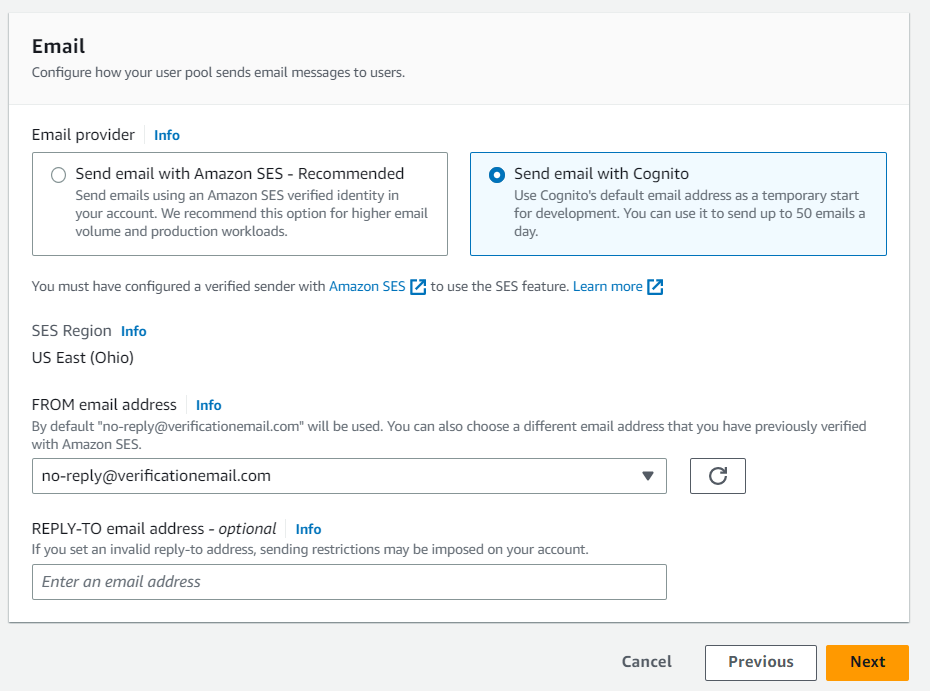Click the refresh icon beside FROM email dropdown

tap(718, 476)
